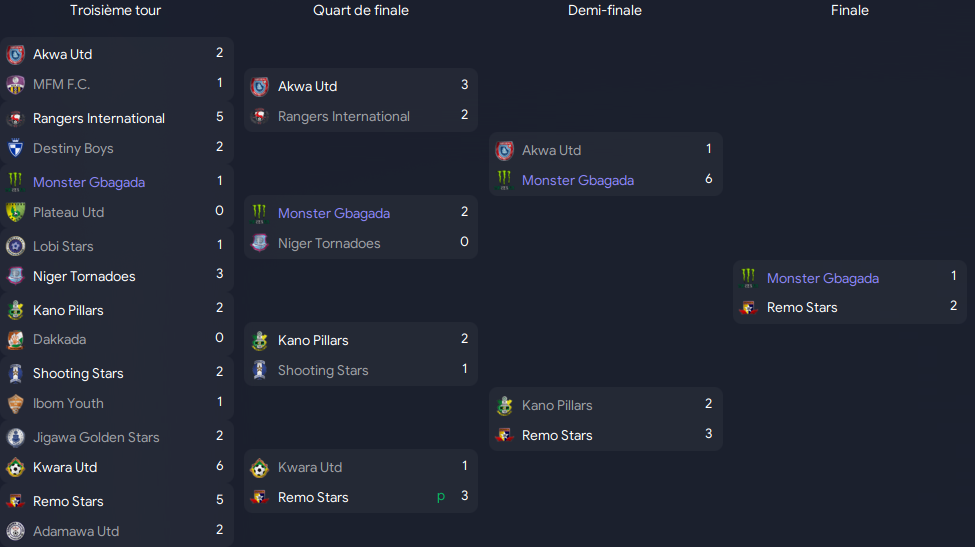Viewport: 975px width, 547px height.
Task: Click Kwara Utd in Quart de finale
Action: [310, 467]
